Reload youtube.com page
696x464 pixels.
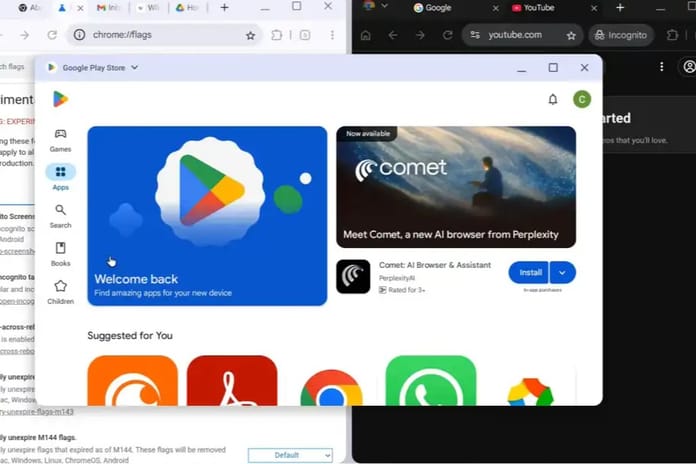tap(448, 35)
